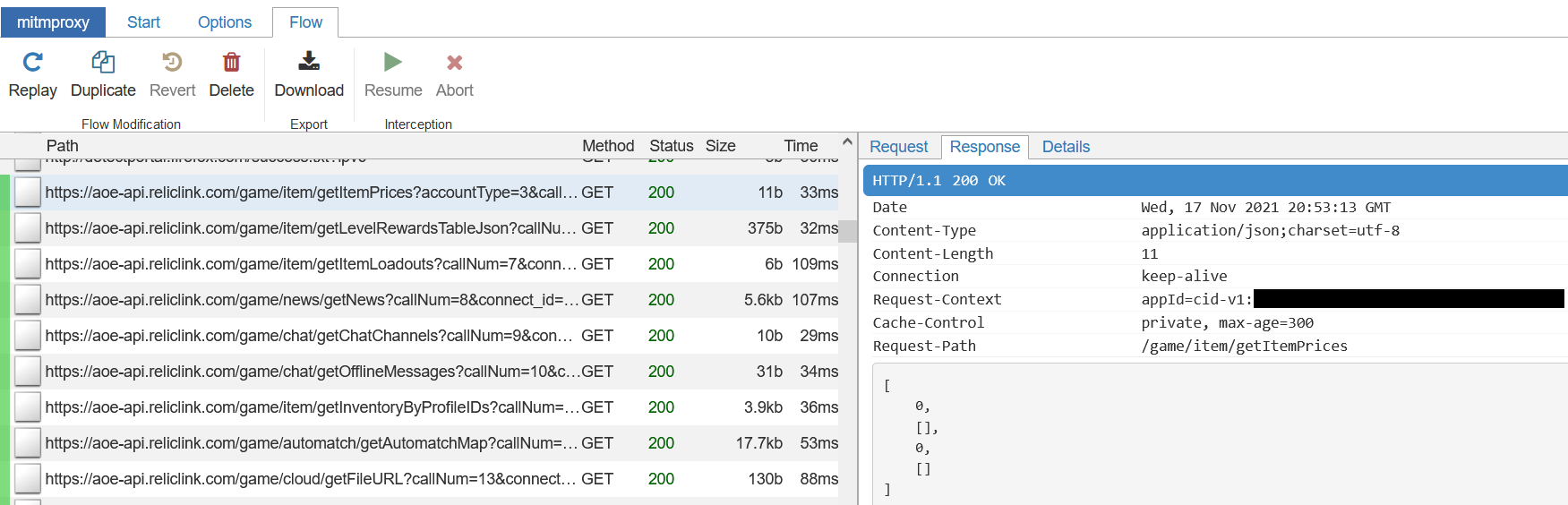Sort flows by Time column
Screen dimensions: 1568x505
(801, 146)
